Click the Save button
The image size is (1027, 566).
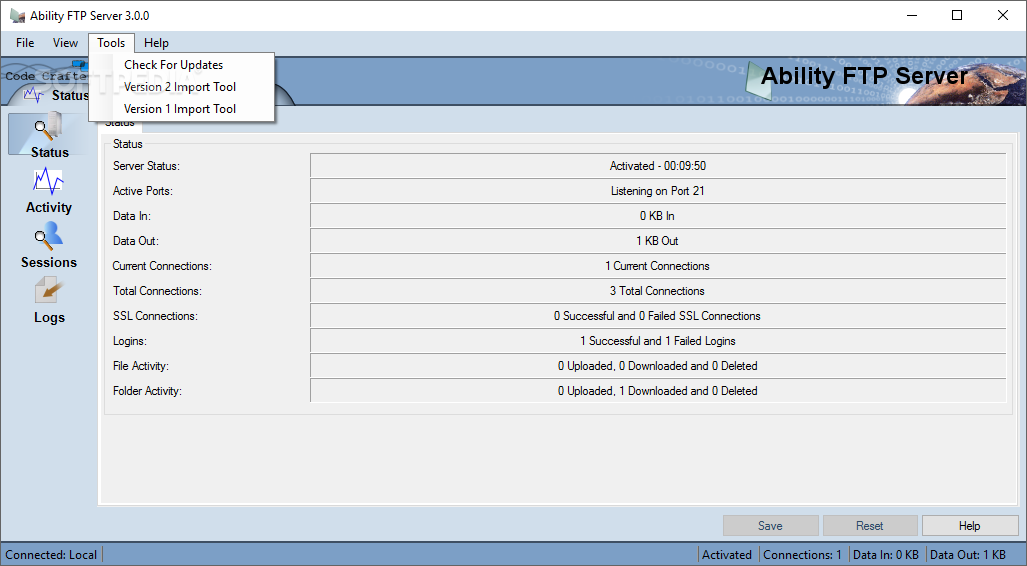pos(770,525)
